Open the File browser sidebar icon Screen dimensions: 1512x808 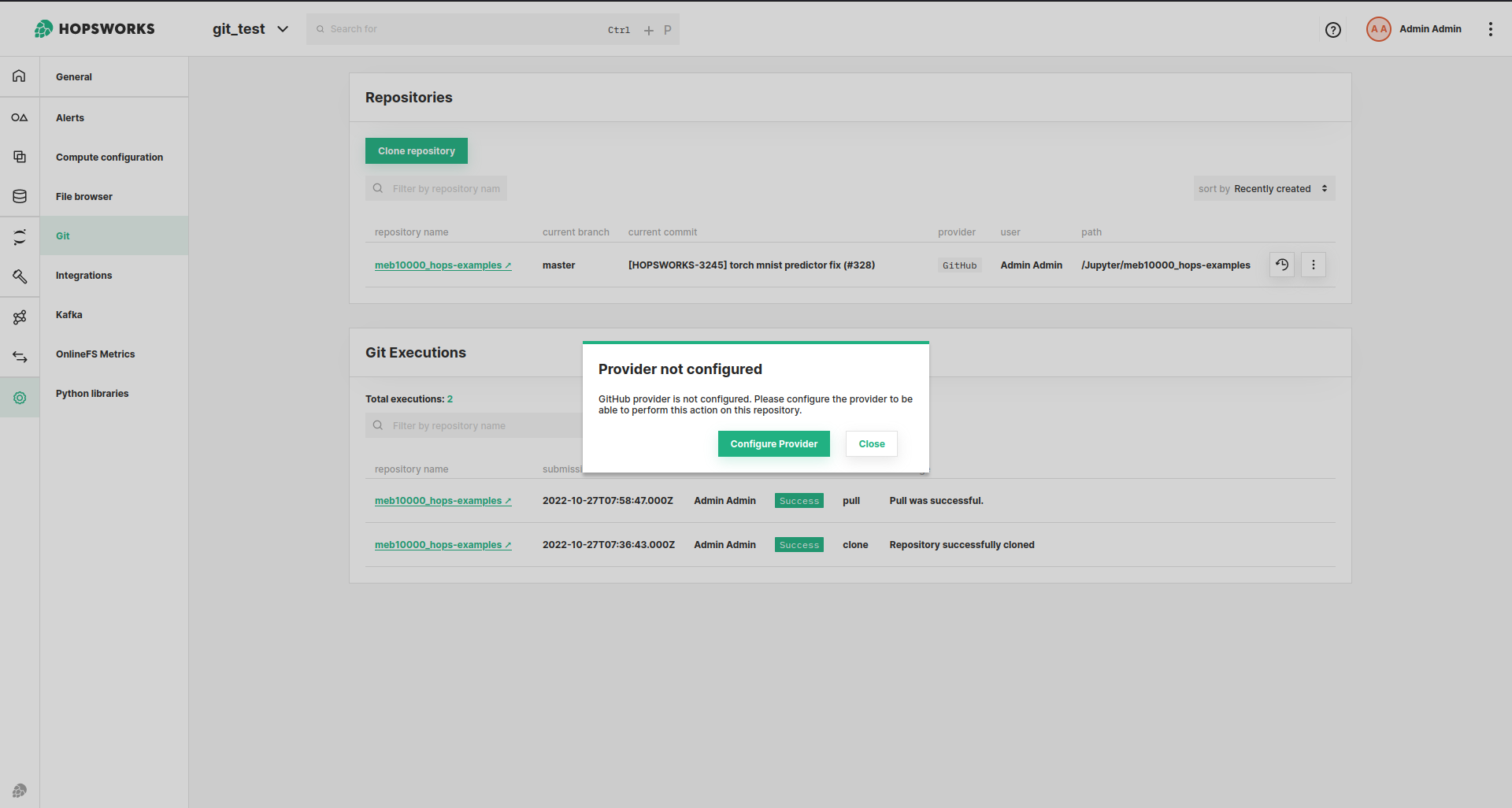tap(19, 196)
